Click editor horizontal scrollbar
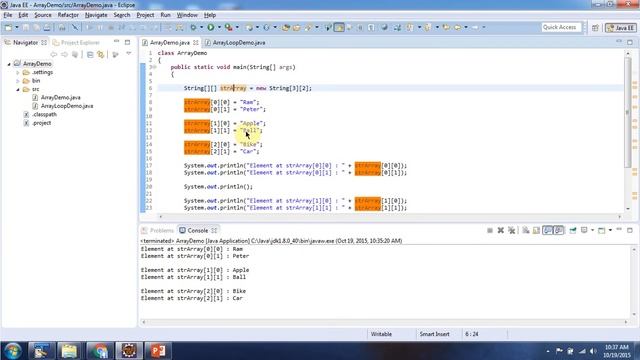The image size is (640, 360). point(390,217)
